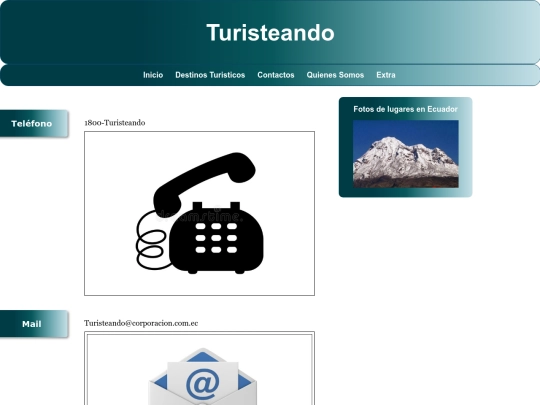Click the Teléfono section label
540x405 pixels.
(x=34, y=123)
